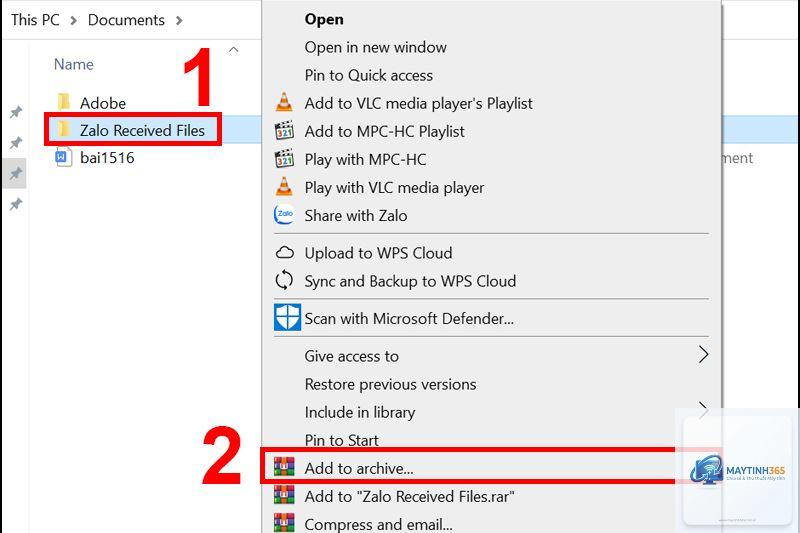Click the highlighted pin icon beside bai1516

pyautogui.click(x=16, y=173)
